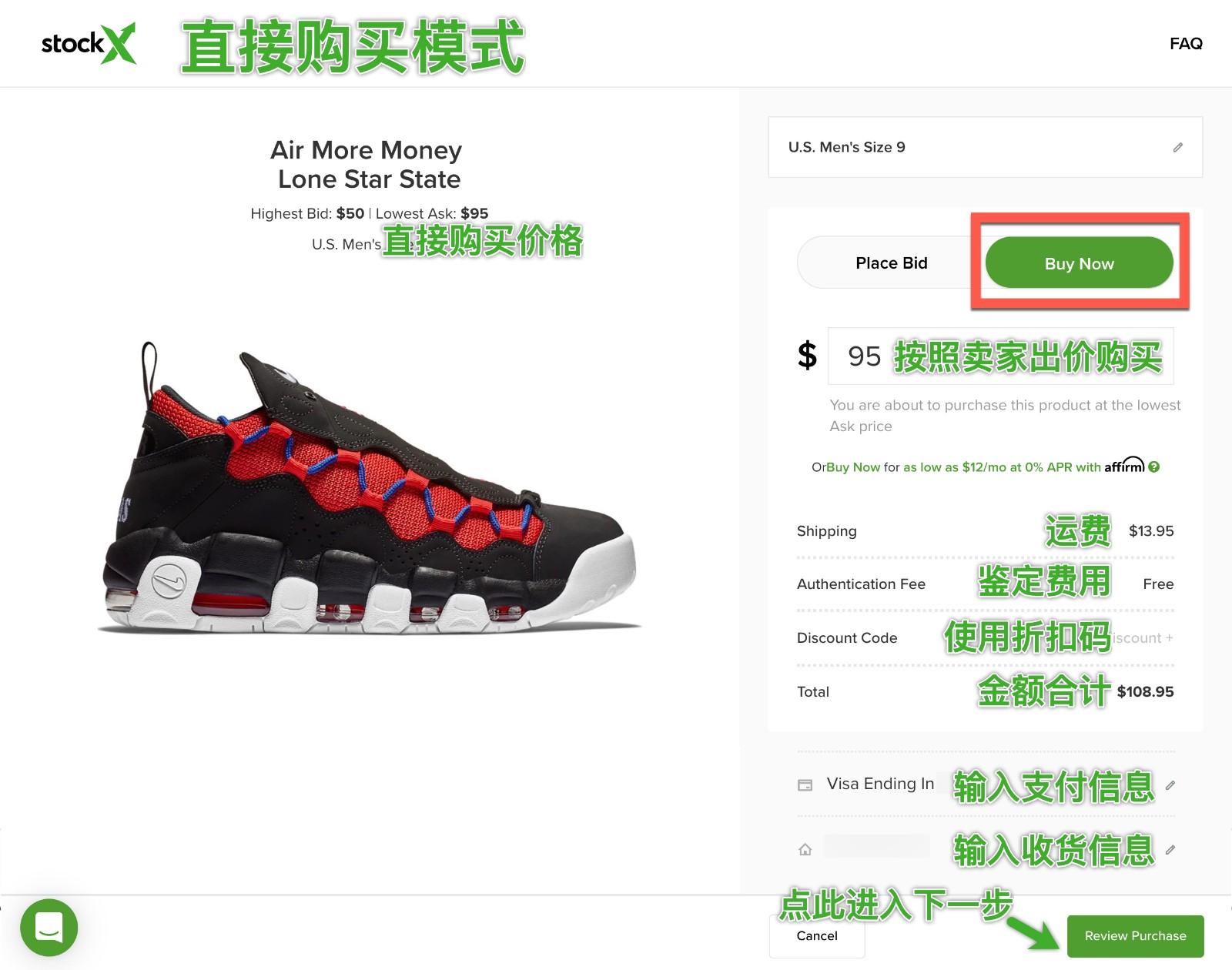Click the Visa Ending In payment row
Image resolution: width=1232 pixels, height=970 pixels.
(986, 785)
